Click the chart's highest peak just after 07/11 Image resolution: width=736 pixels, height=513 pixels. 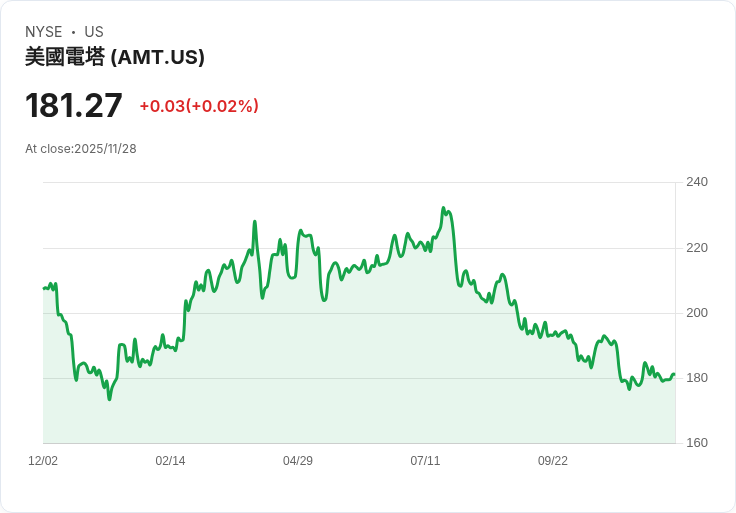point(443,207)
